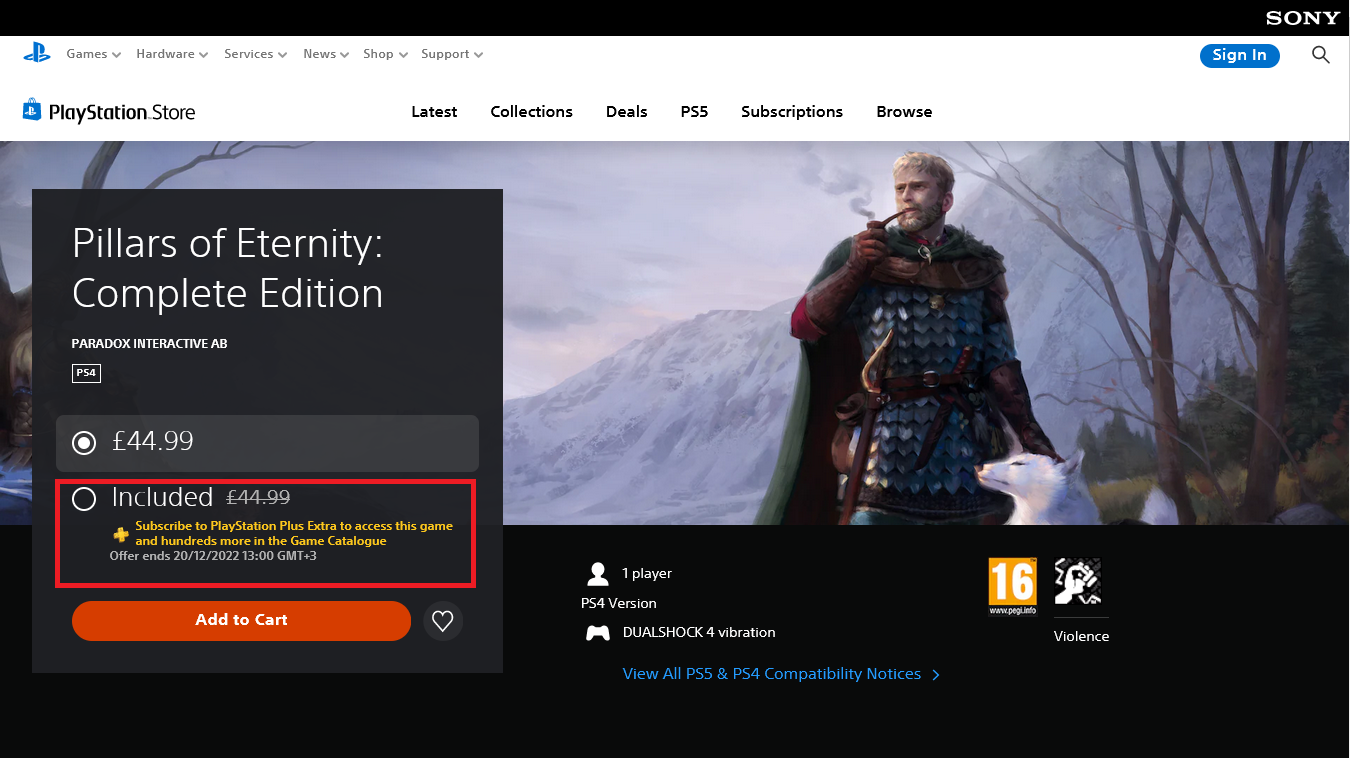
Task: Open the Subscriptions store tab
Action: pyautogui.click(x=792, y=112)
